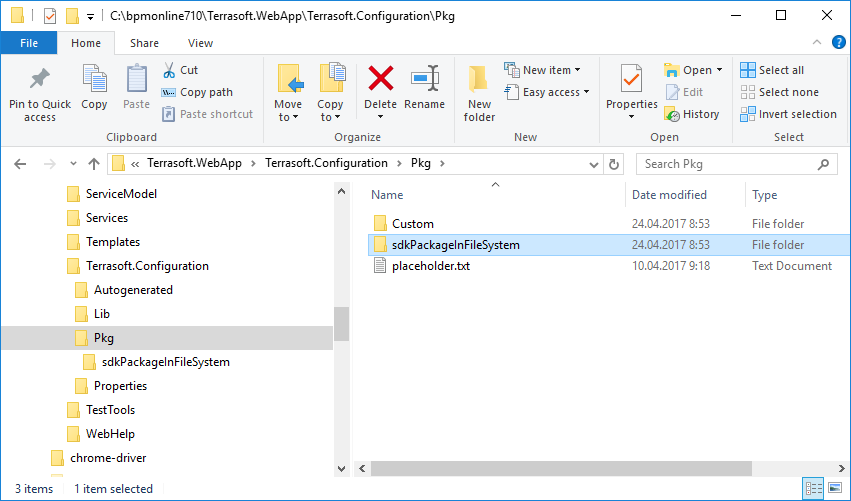Click the Delete red X icon
Viewport: 851px width, 501px height.
380,79
